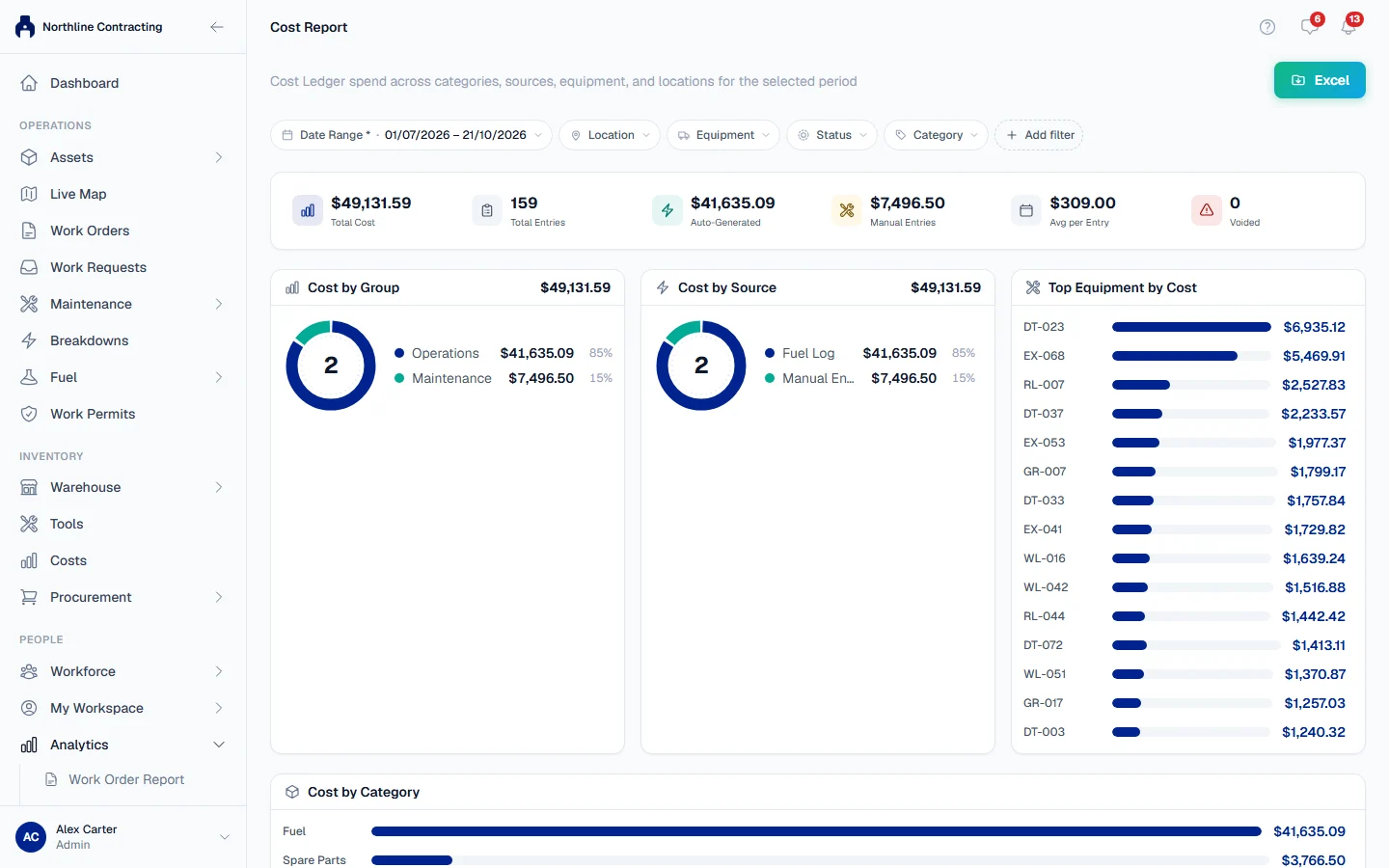Open the Status filter dropdown
Screen dimensions: 1389x868
coord(831,135)
